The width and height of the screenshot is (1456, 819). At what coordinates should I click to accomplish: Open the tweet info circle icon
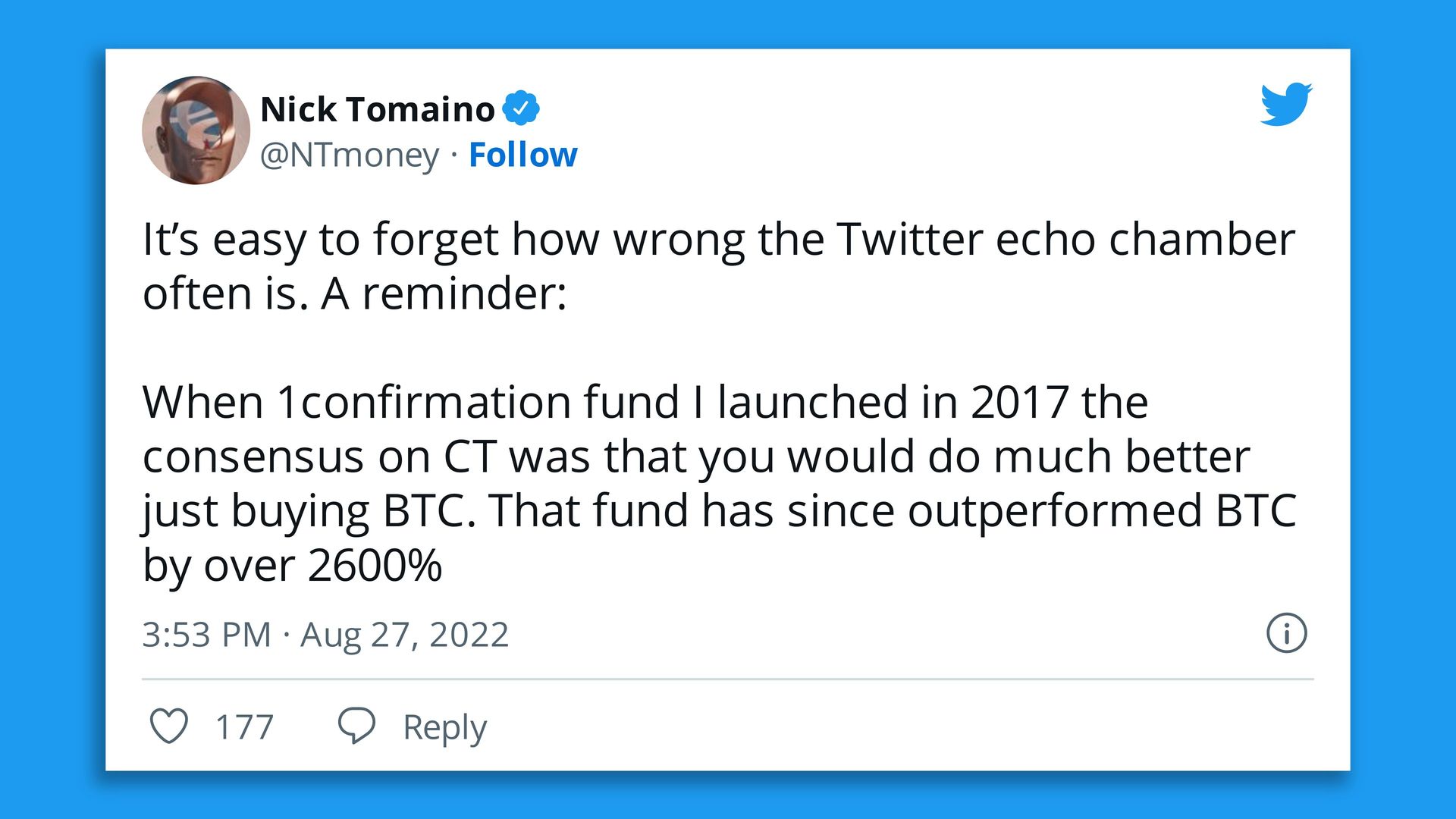pyautogui.click(x=1287, y=633)
